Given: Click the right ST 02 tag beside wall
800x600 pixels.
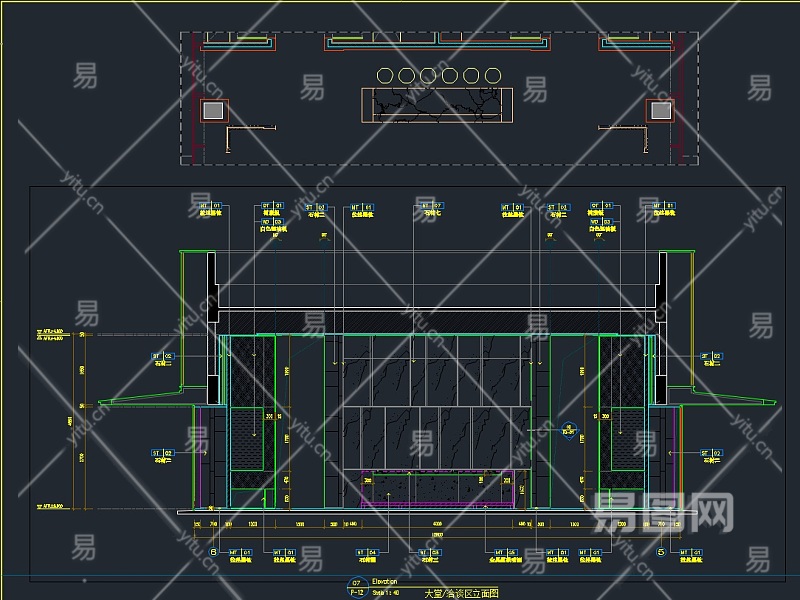Looking at the screenshot, I should [711, 356].
